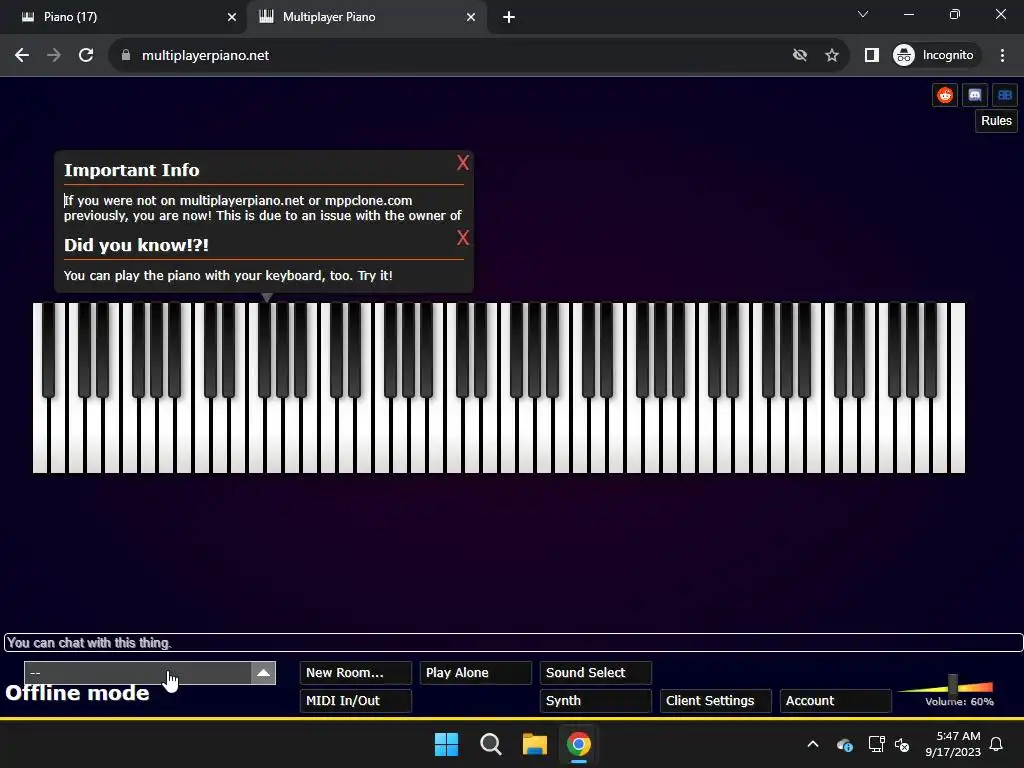Adjust the volume slider handle
Image resolution: width=1024 pixels, height=768 pixels.
point(953,686)
